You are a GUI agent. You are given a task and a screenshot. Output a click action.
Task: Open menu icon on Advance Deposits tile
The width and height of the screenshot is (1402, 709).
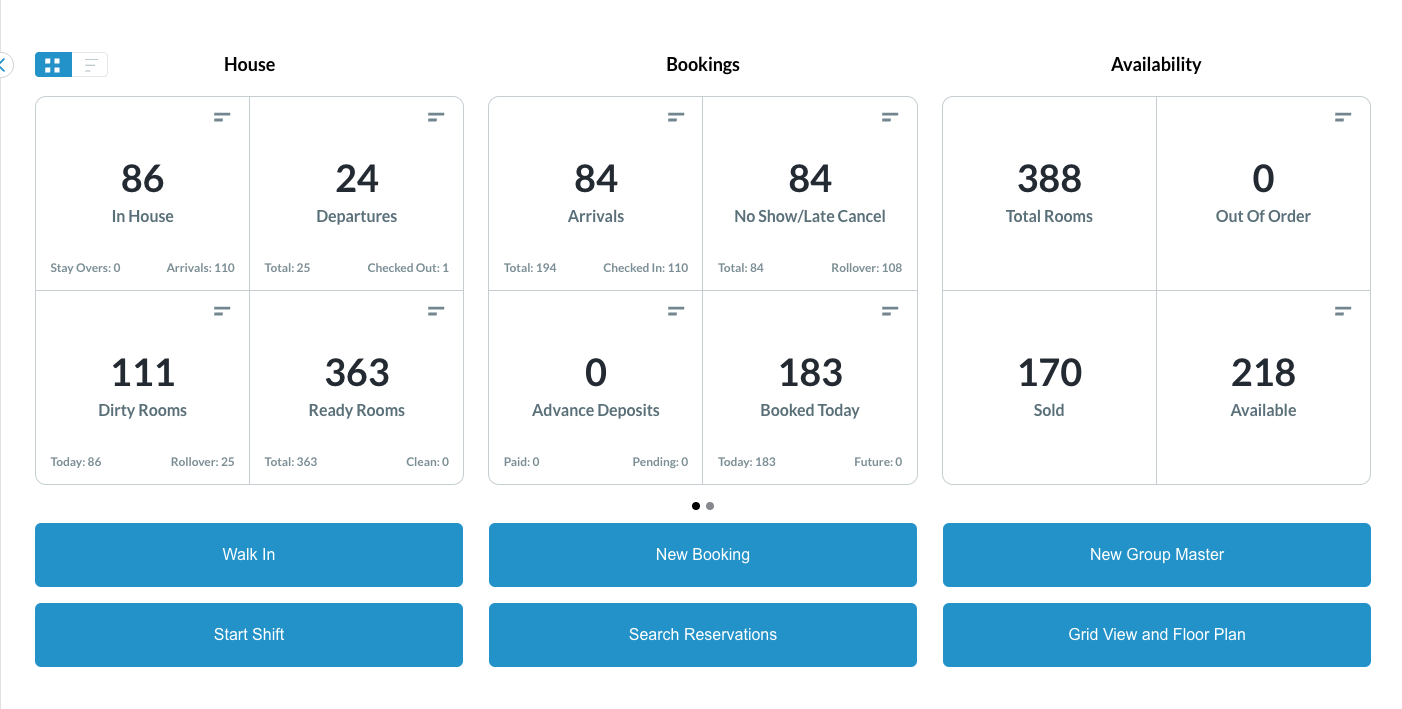pos(676,311)
